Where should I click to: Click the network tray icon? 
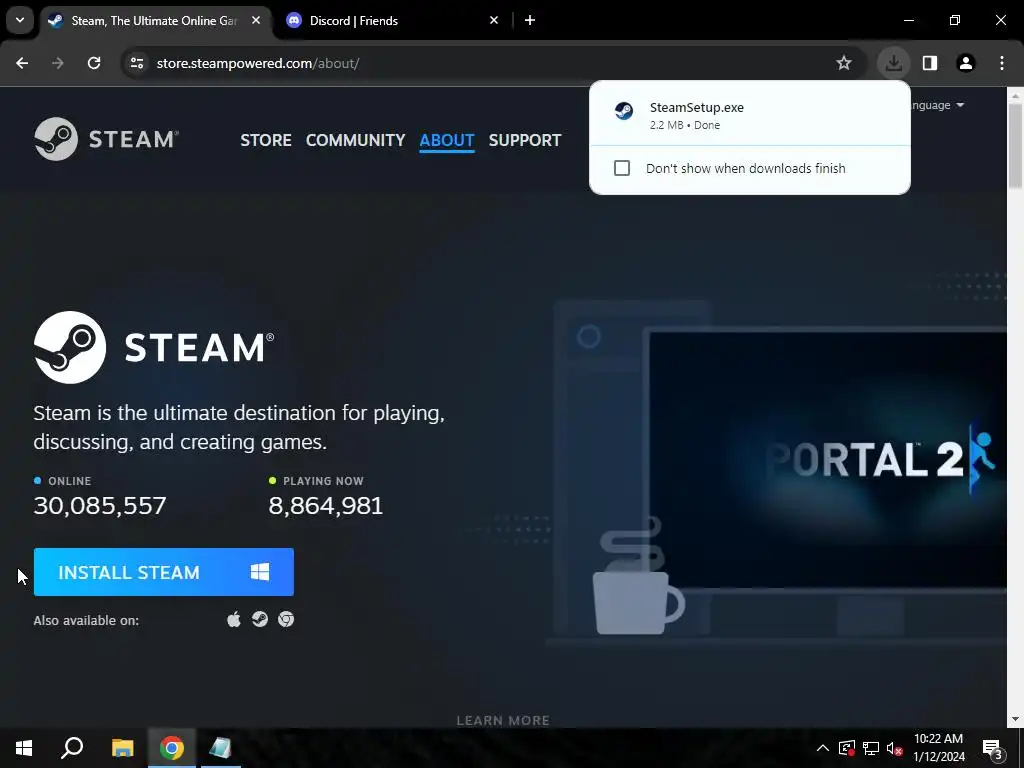871,748
